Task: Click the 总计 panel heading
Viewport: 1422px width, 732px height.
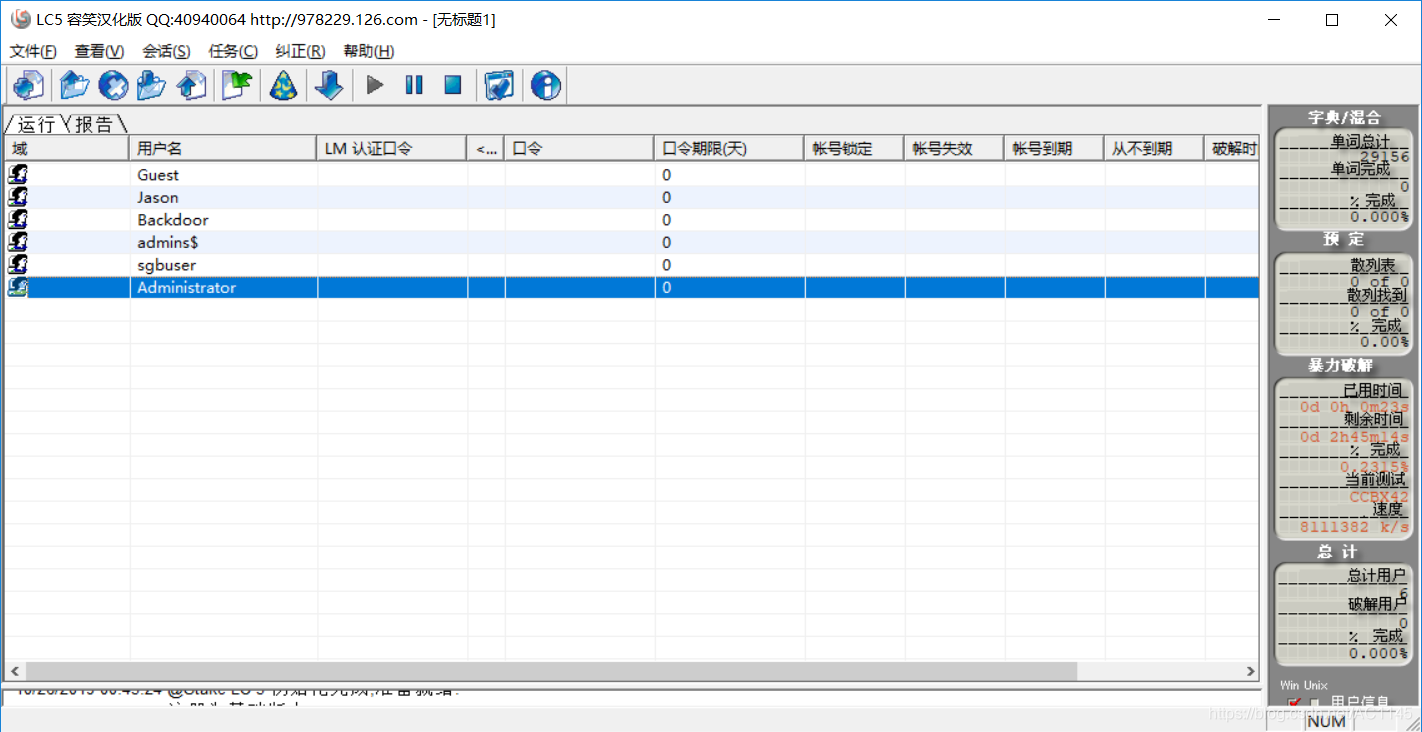Action: 1337,552
